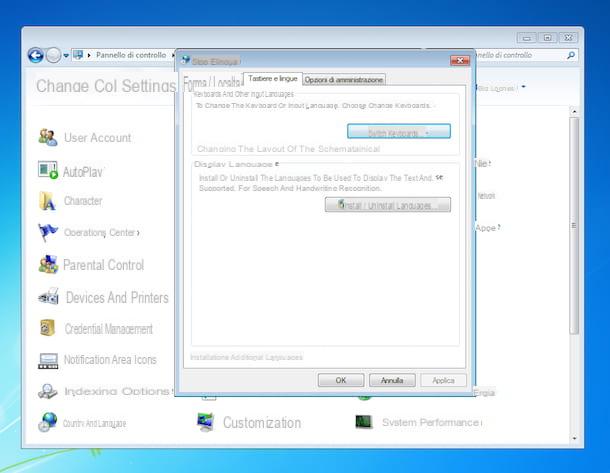Screen dimensions: 610x473
Task: Click the OK button in dialog
Action: [x=341, y=380]
